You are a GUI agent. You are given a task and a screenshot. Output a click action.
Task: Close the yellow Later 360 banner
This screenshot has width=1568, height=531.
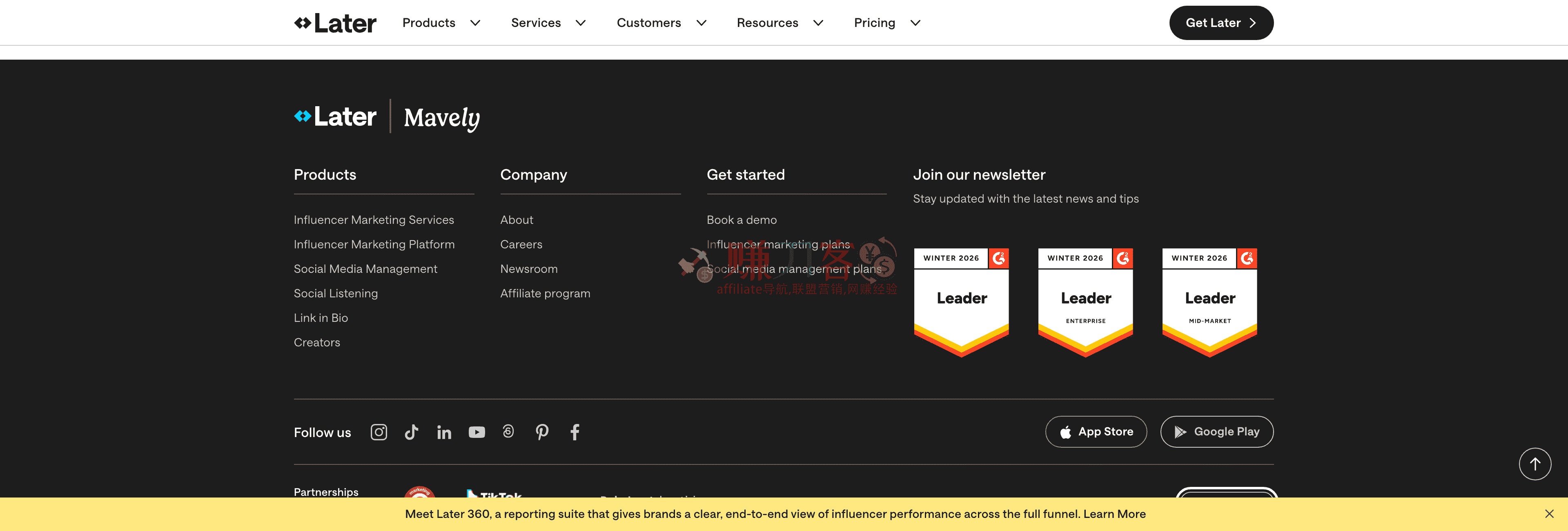[x=1549, y=514]
